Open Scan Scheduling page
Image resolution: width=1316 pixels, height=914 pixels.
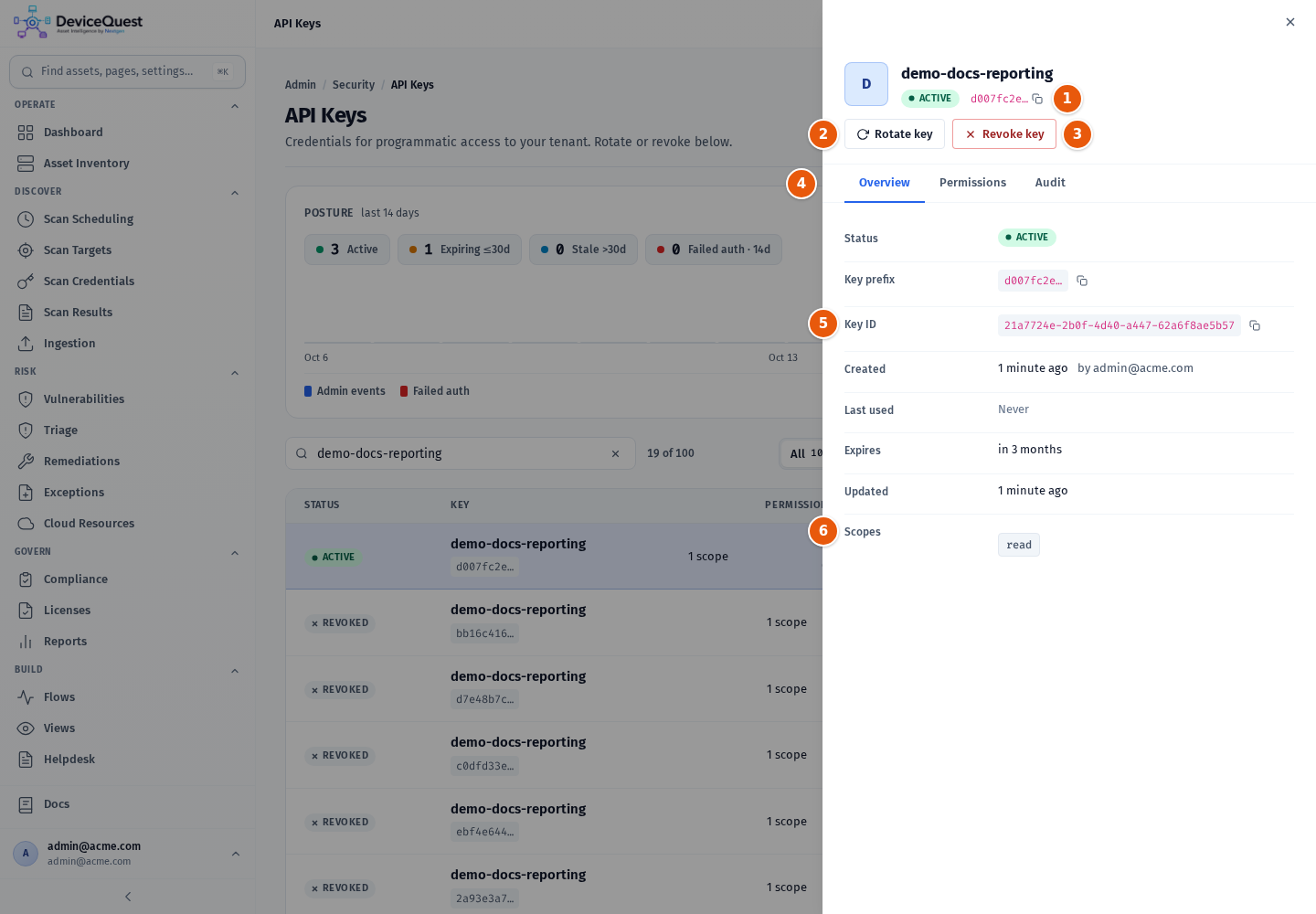pos(127,219)
